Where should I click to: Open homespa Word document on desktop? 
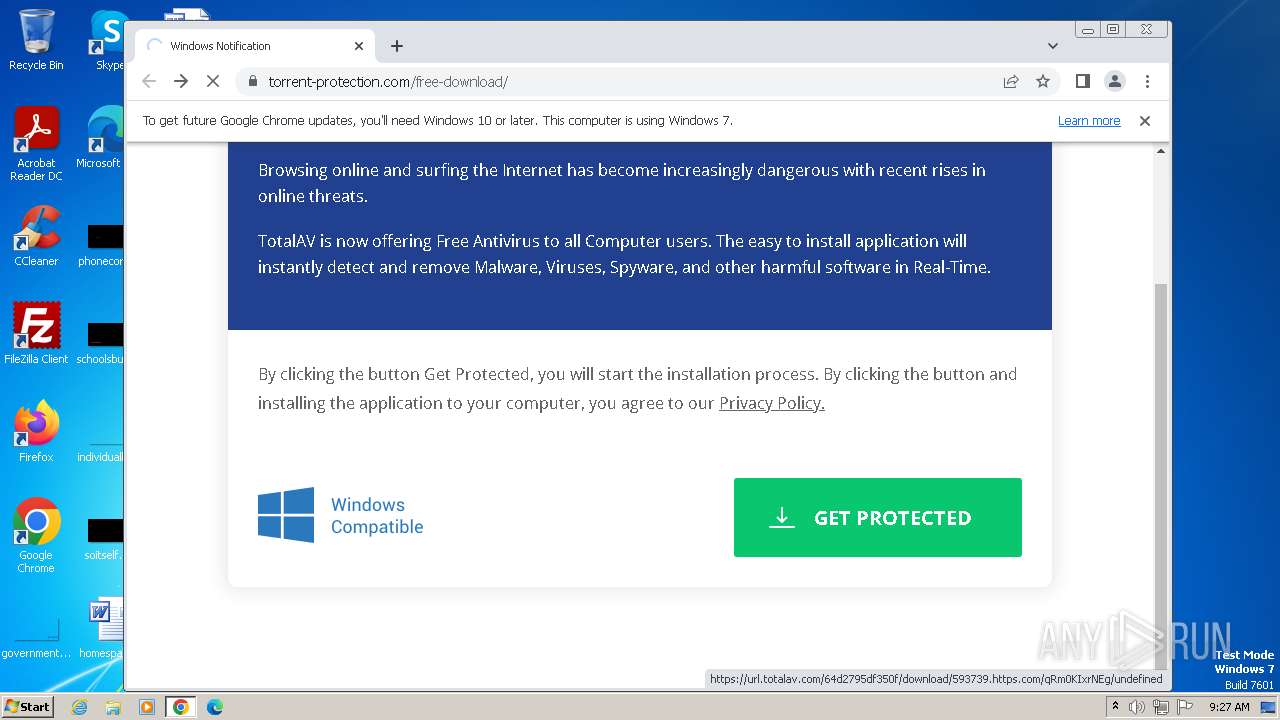[104, 628]
